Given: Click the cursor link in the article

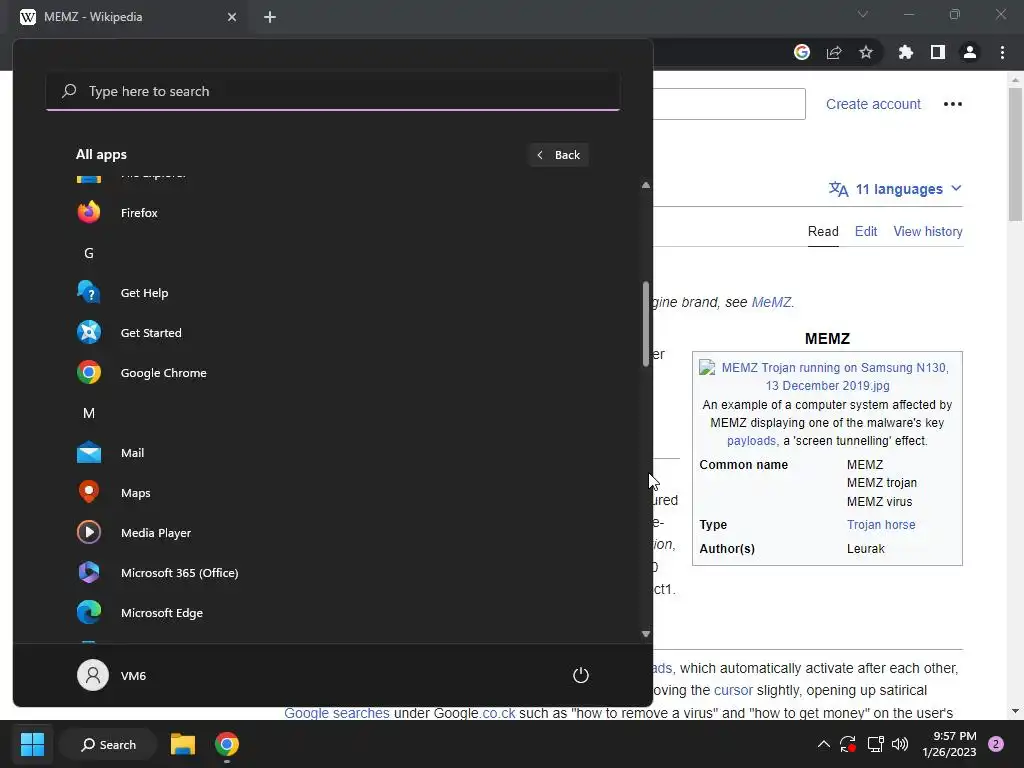Looking at the screenshot, I should tap(733, 690).
